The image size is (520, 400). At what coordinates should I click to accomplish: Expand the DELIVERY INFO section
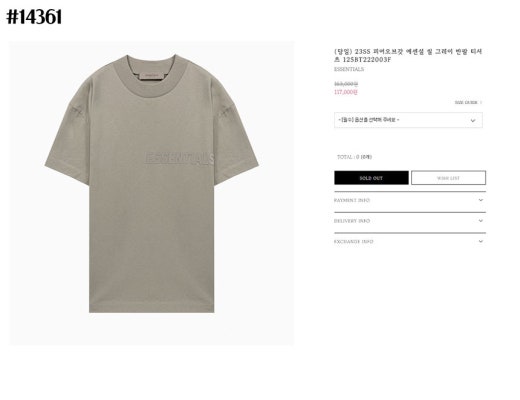click(x=410, y=221)
